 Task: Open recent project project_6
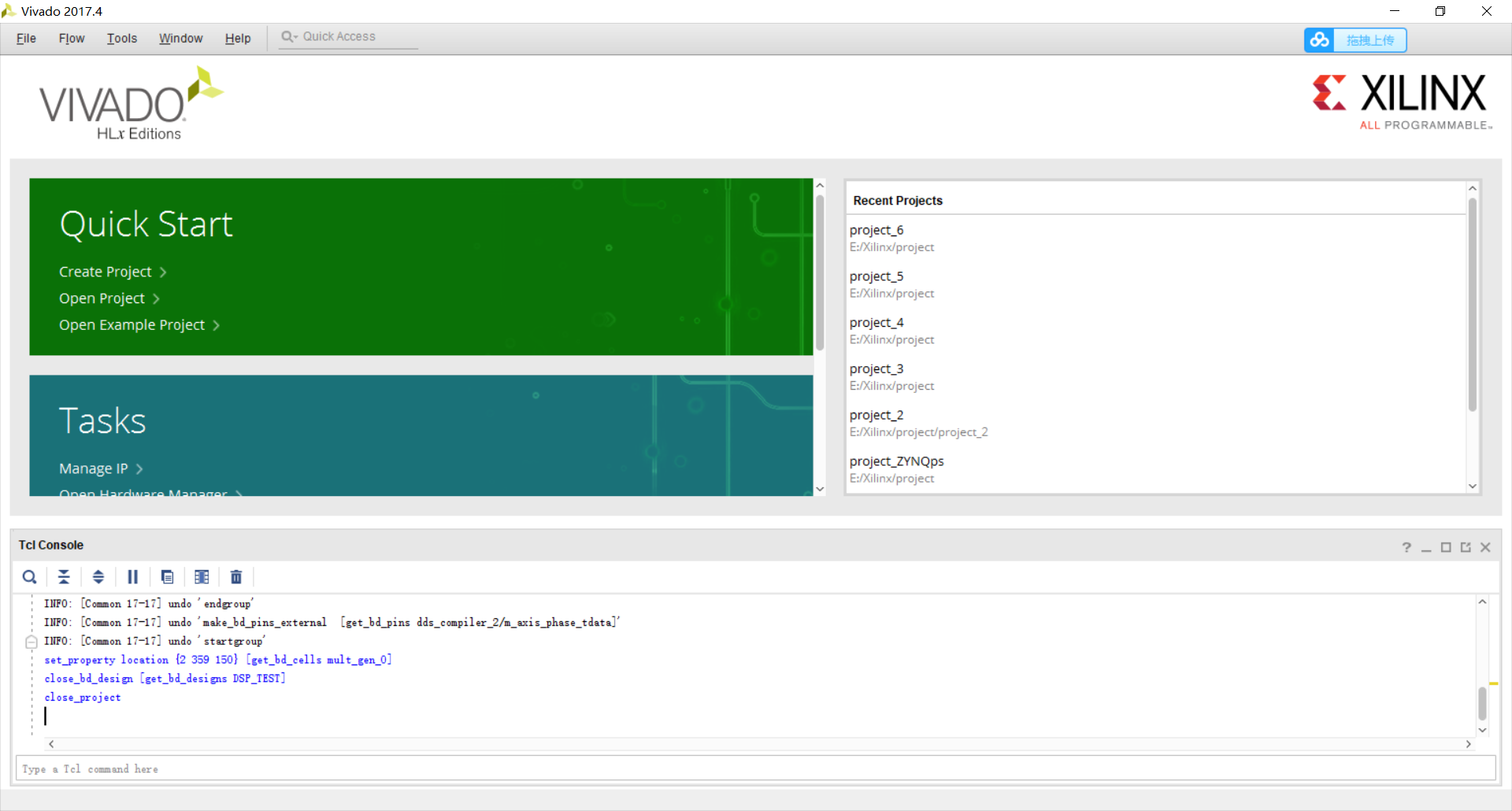click(876, 230)
